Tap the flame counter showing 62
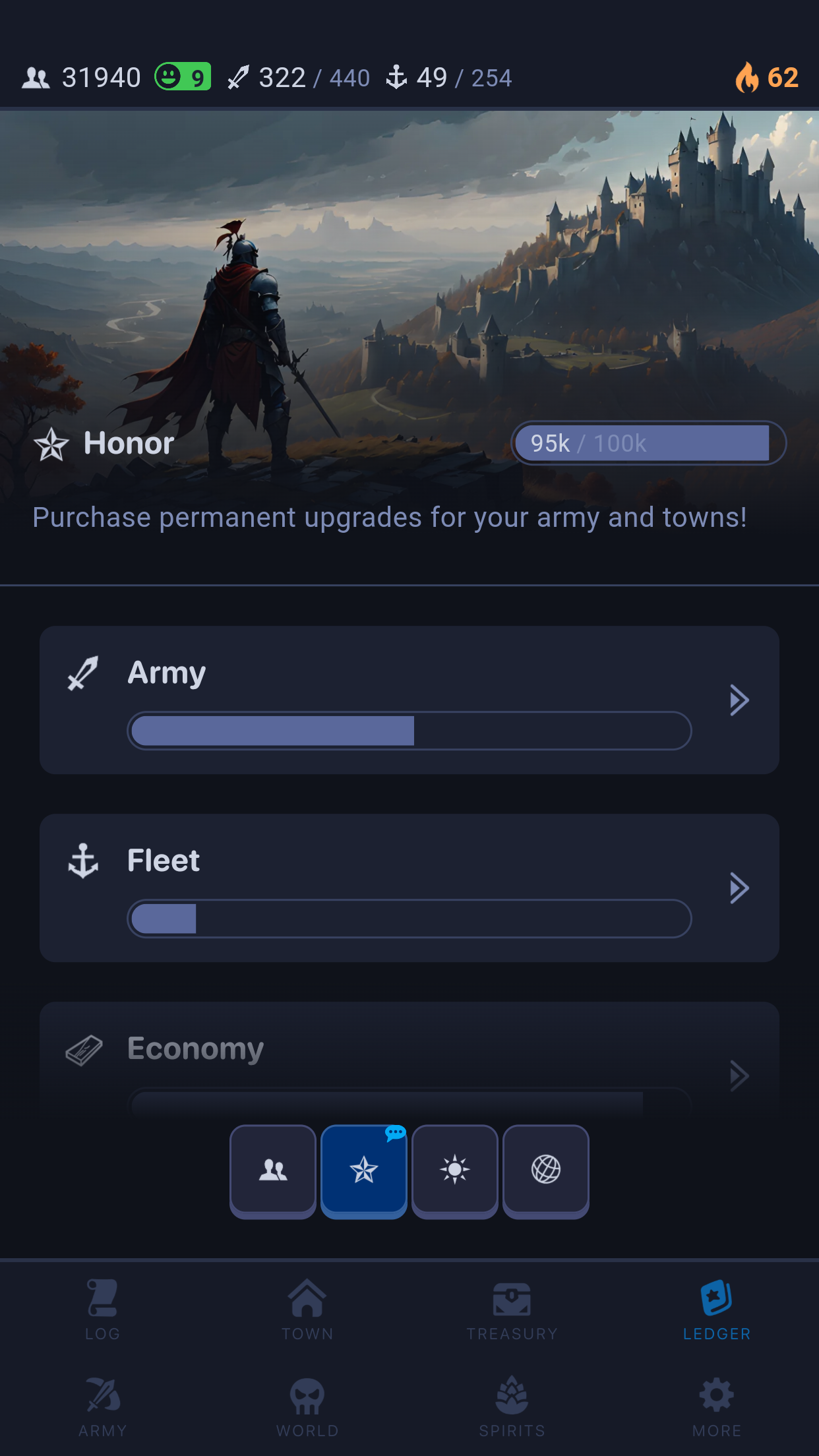 [767, 78]
